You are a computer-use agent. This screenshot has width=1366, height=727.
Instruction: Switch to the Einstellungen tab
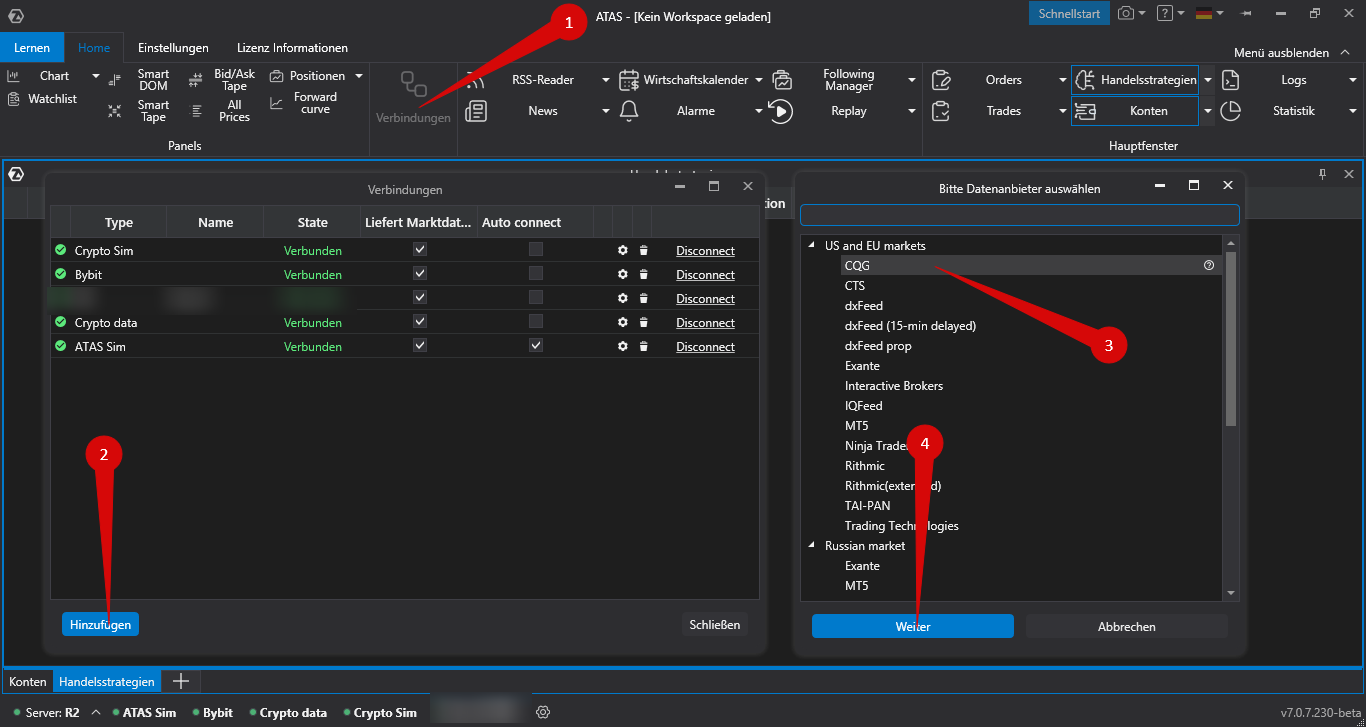tap(173, 48)
